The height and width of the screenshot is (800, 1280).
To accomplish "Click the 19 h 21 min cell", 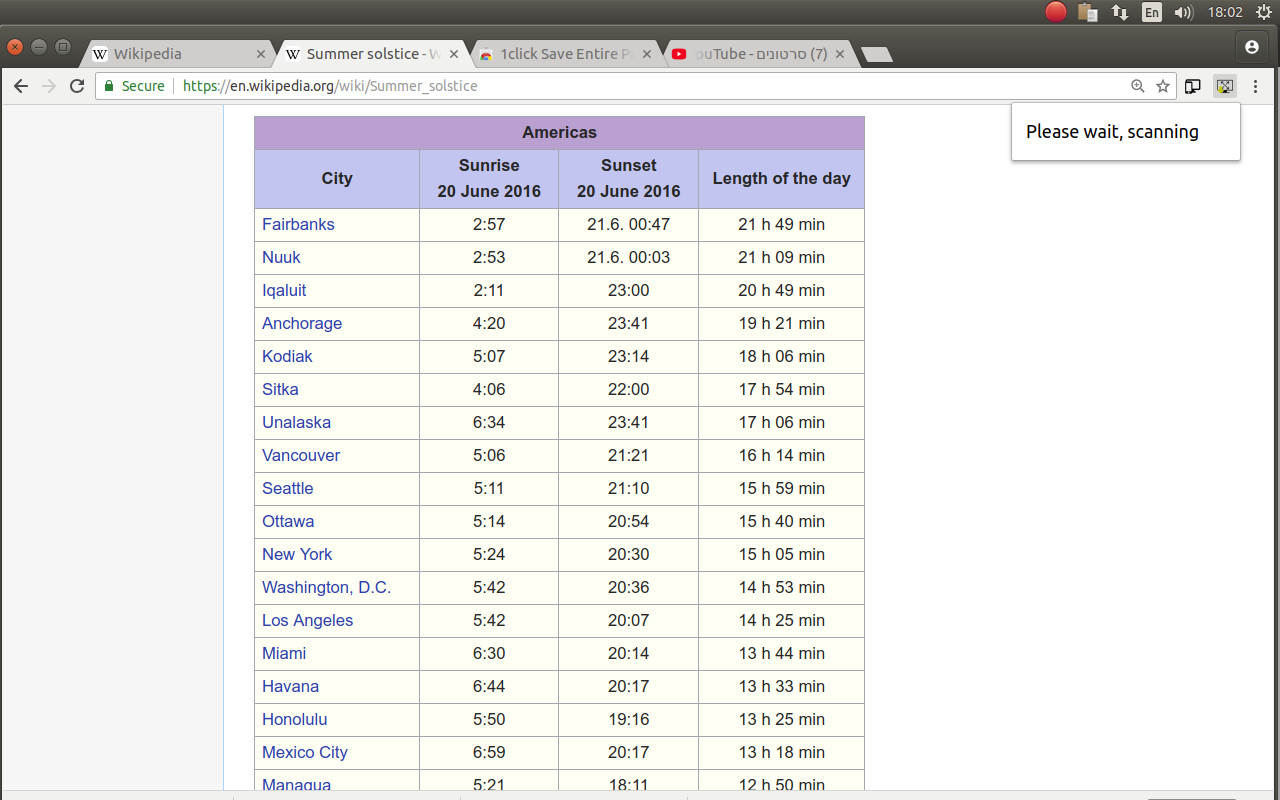I will pos(781,323).
